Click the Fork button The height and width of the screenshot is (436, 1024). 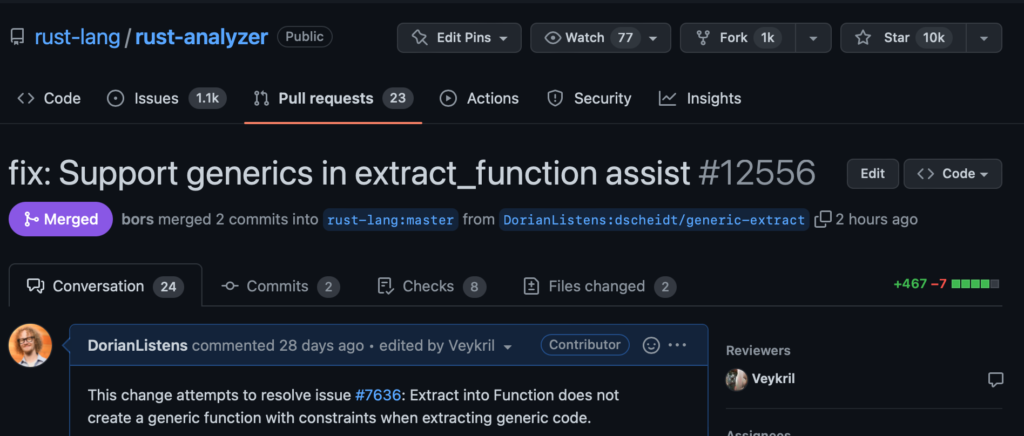click(738, 38)
